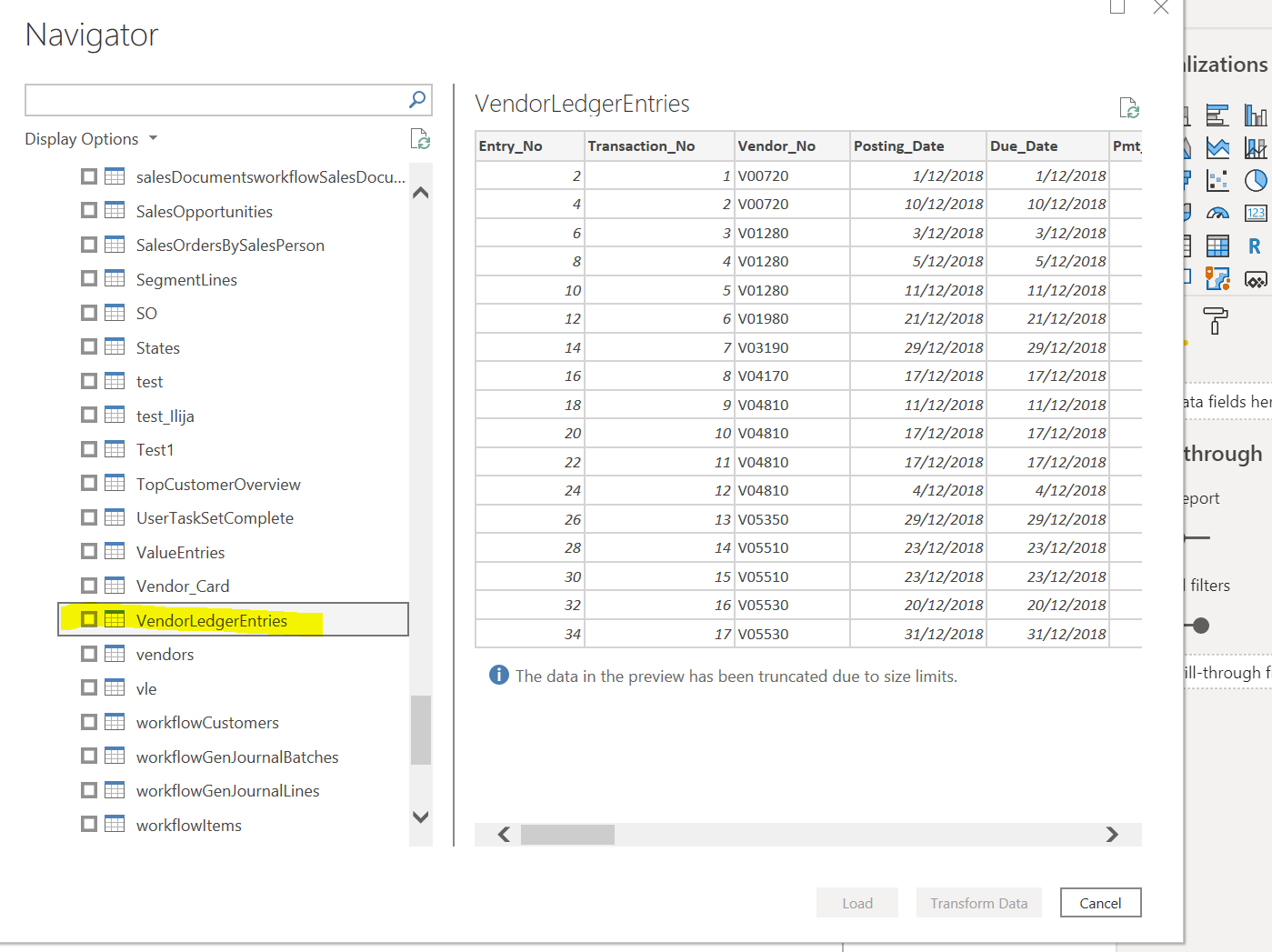
Task: Add a gauge visualization
Action: 1217,212
